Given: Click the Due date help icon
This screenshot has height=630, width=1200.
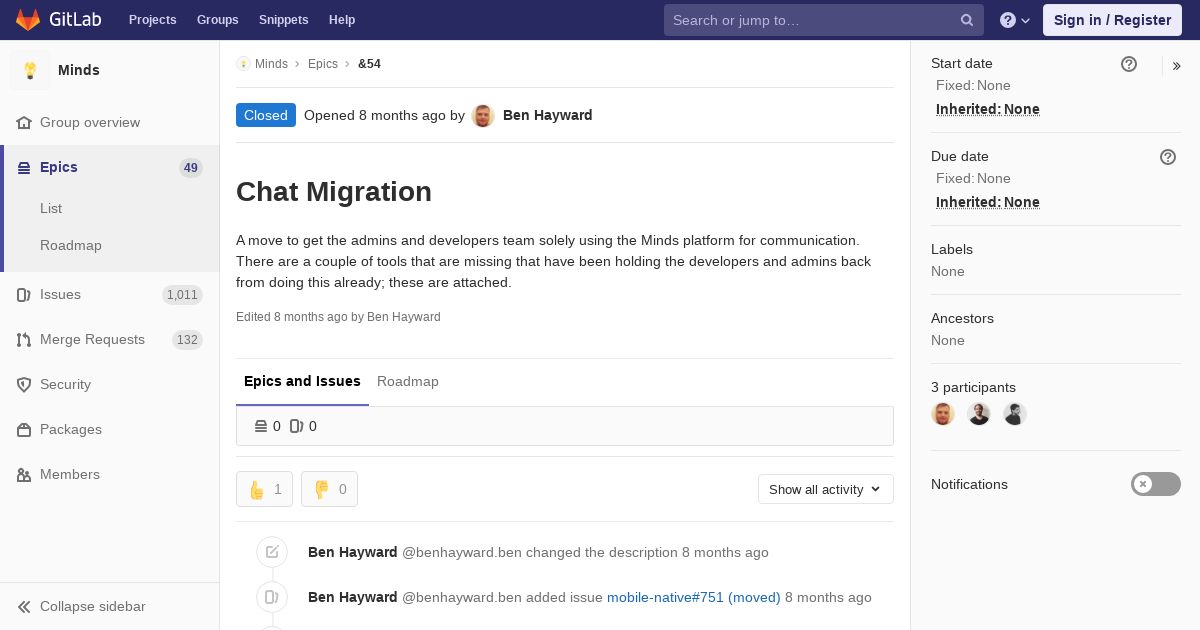Looking at the screenshot, I should click(1168, 157).
